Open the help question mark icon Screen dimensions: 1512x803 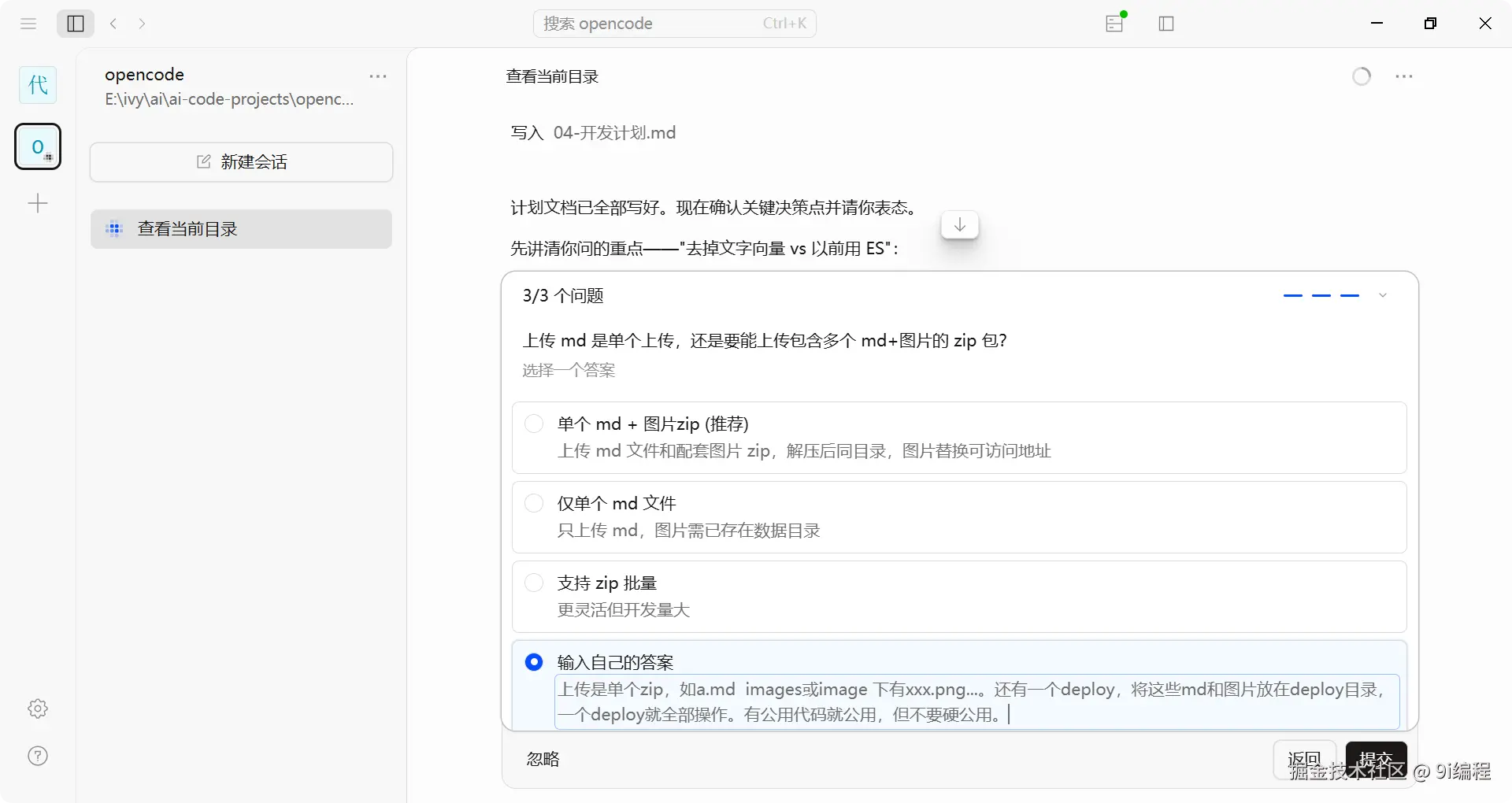(x=38, y=756)
